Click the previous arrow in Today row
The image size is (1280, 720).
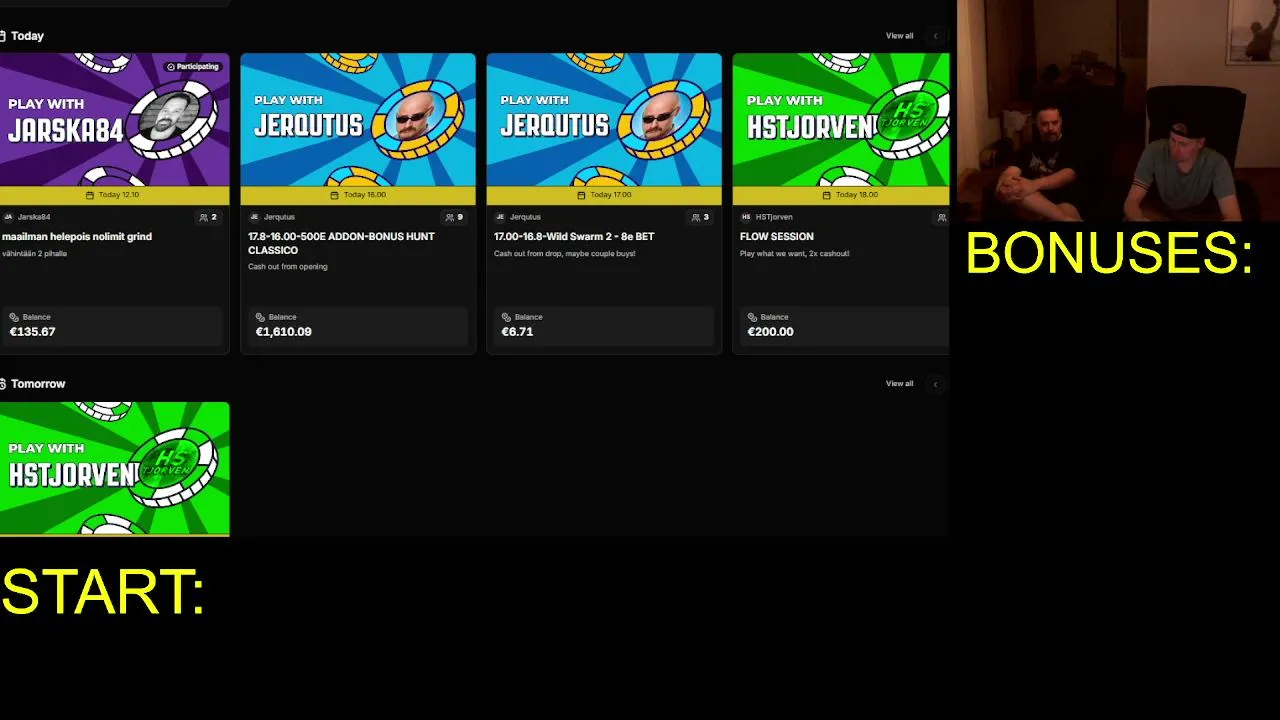936,36
